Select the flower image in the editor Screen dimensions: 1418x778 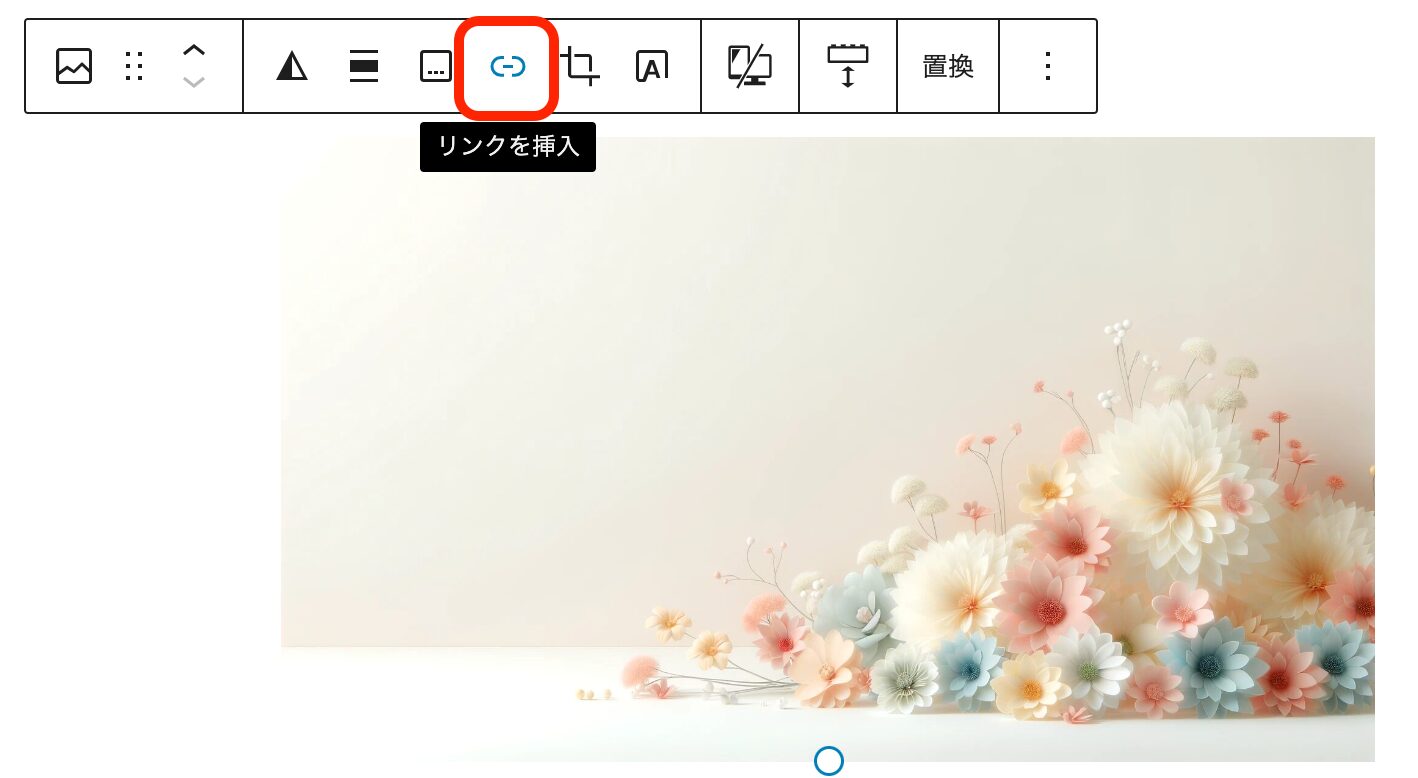pyautogui.click(x=828, y=449)
